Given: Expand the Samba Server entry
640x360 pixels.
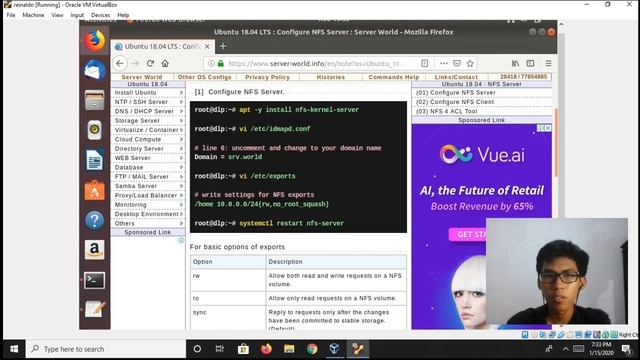Looking at the screenshot, I should (148, 186).
